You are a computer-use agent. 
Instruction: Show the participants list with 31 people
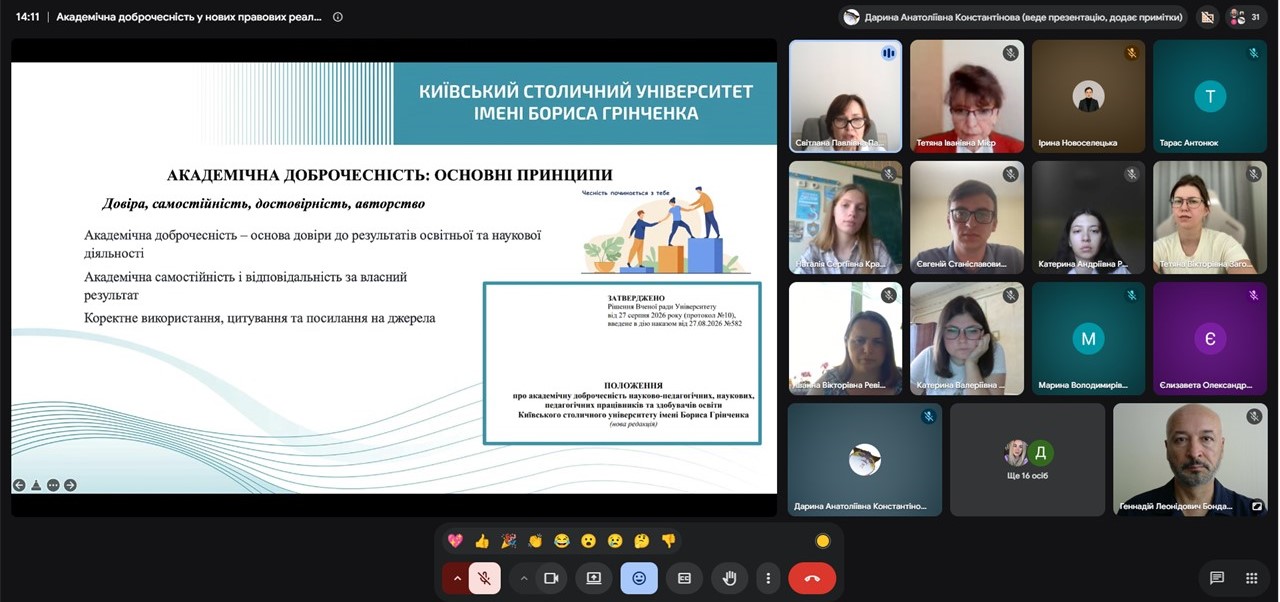pyautogui.click(x=1244, y=17)
